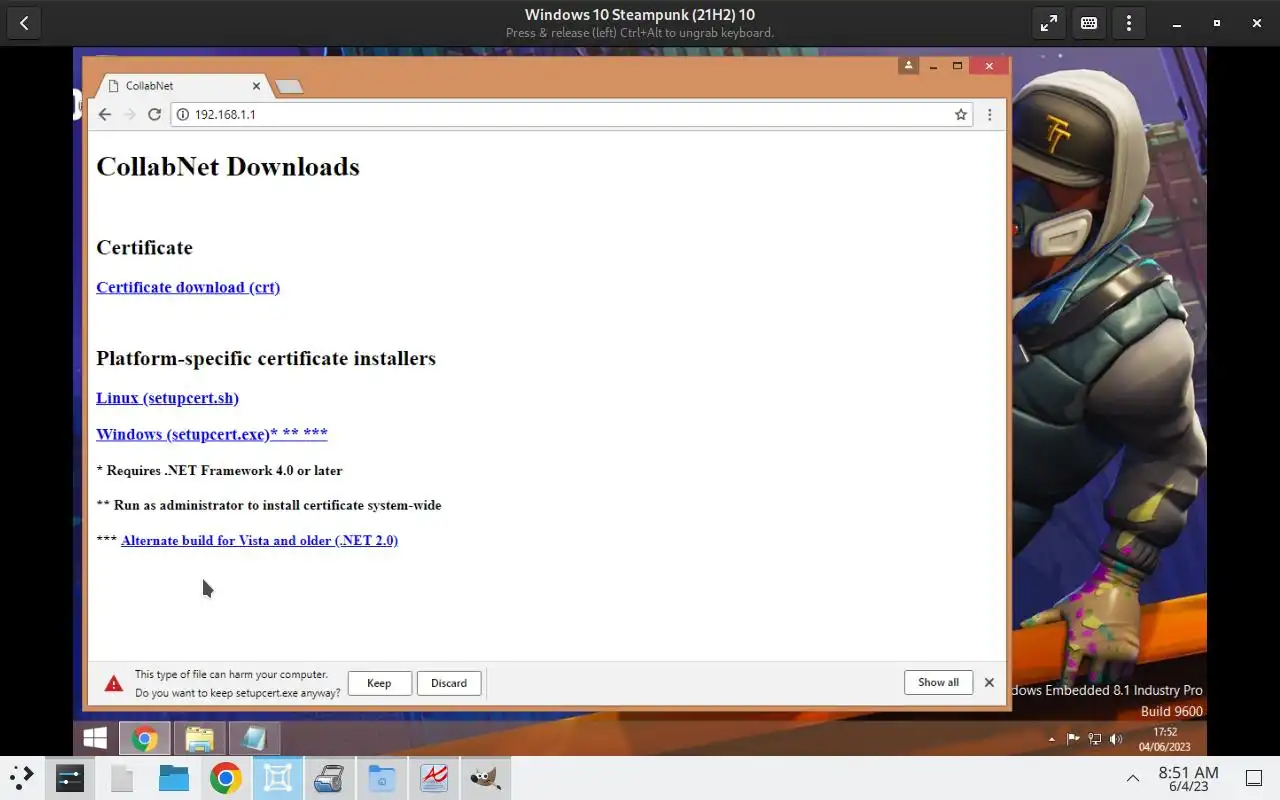Image resolution: width=1280 pixels, height=800 pixels.
Task: Open GIMP from the host taskbar
Action: (486, 778)
